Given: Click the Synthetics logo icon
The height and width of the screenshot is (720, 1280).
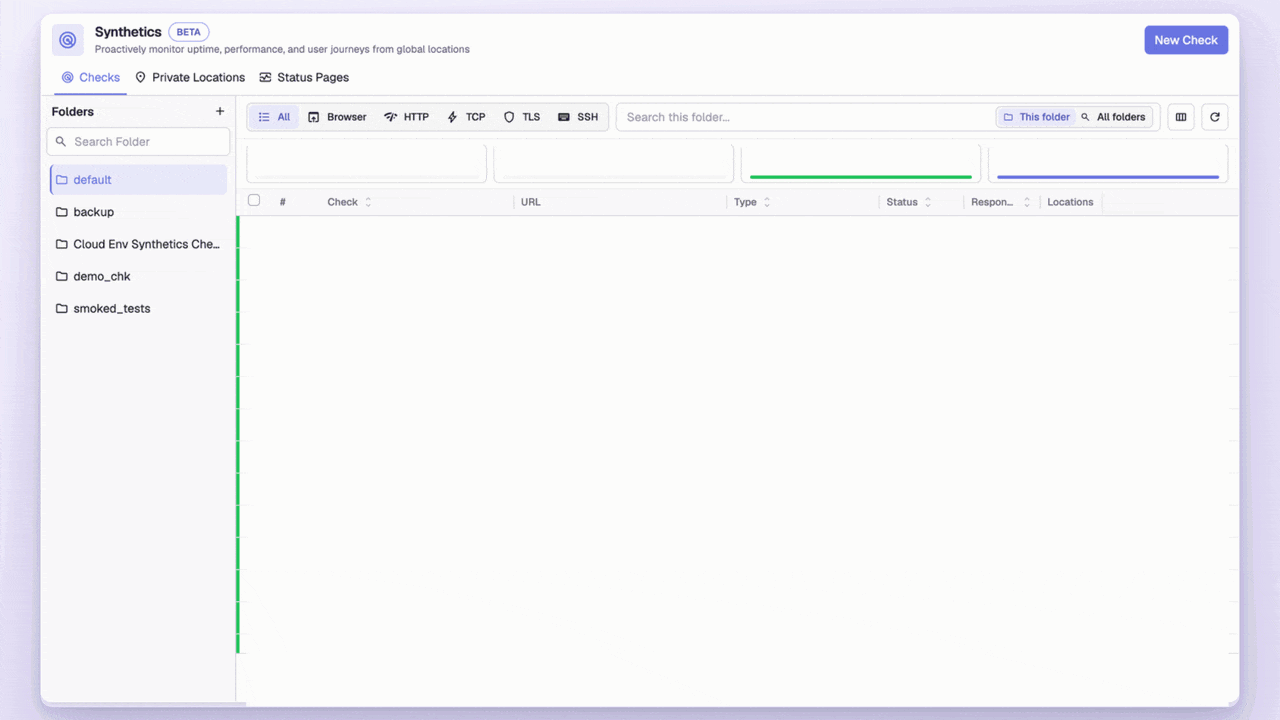Looking at the screenshot, I should pos(68,40).
